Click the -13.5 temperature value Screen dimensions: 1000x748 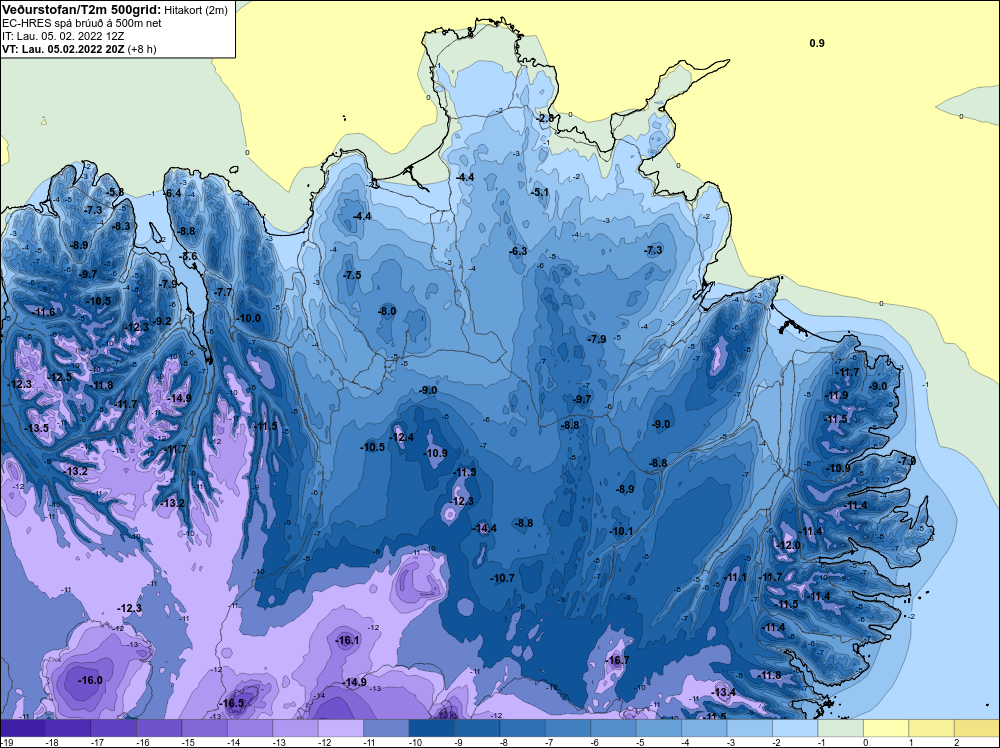click(37, 428)
